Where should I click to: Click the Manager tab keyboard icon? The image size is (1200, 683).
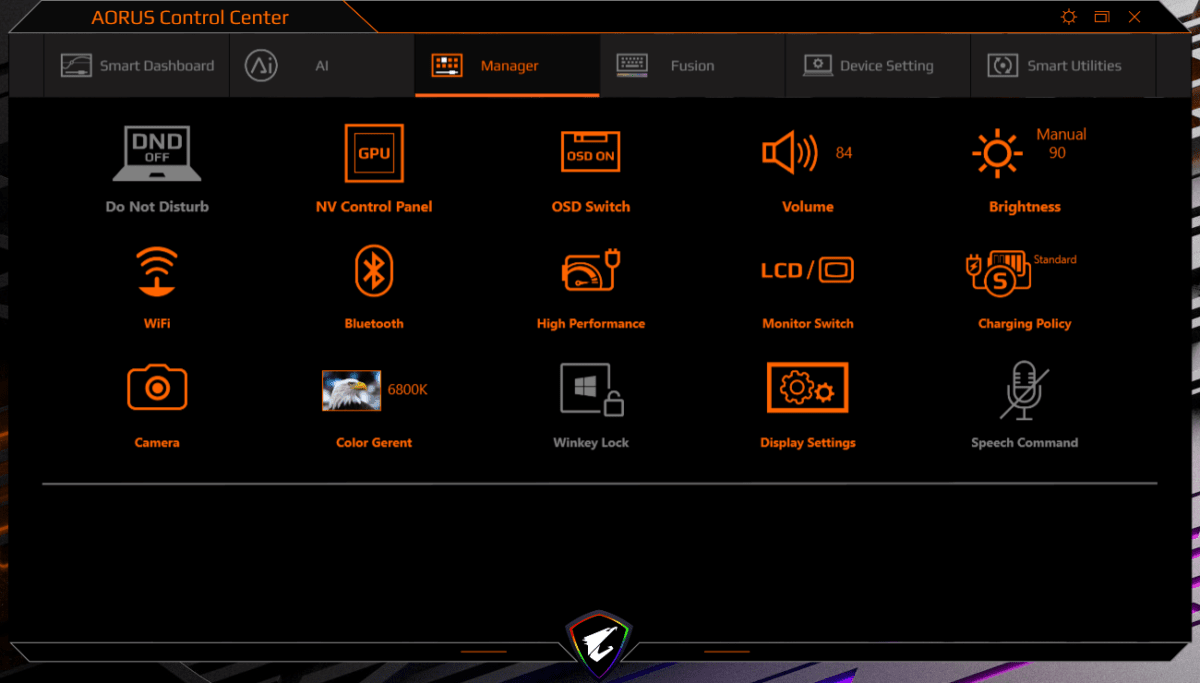[x=447, y=66]
